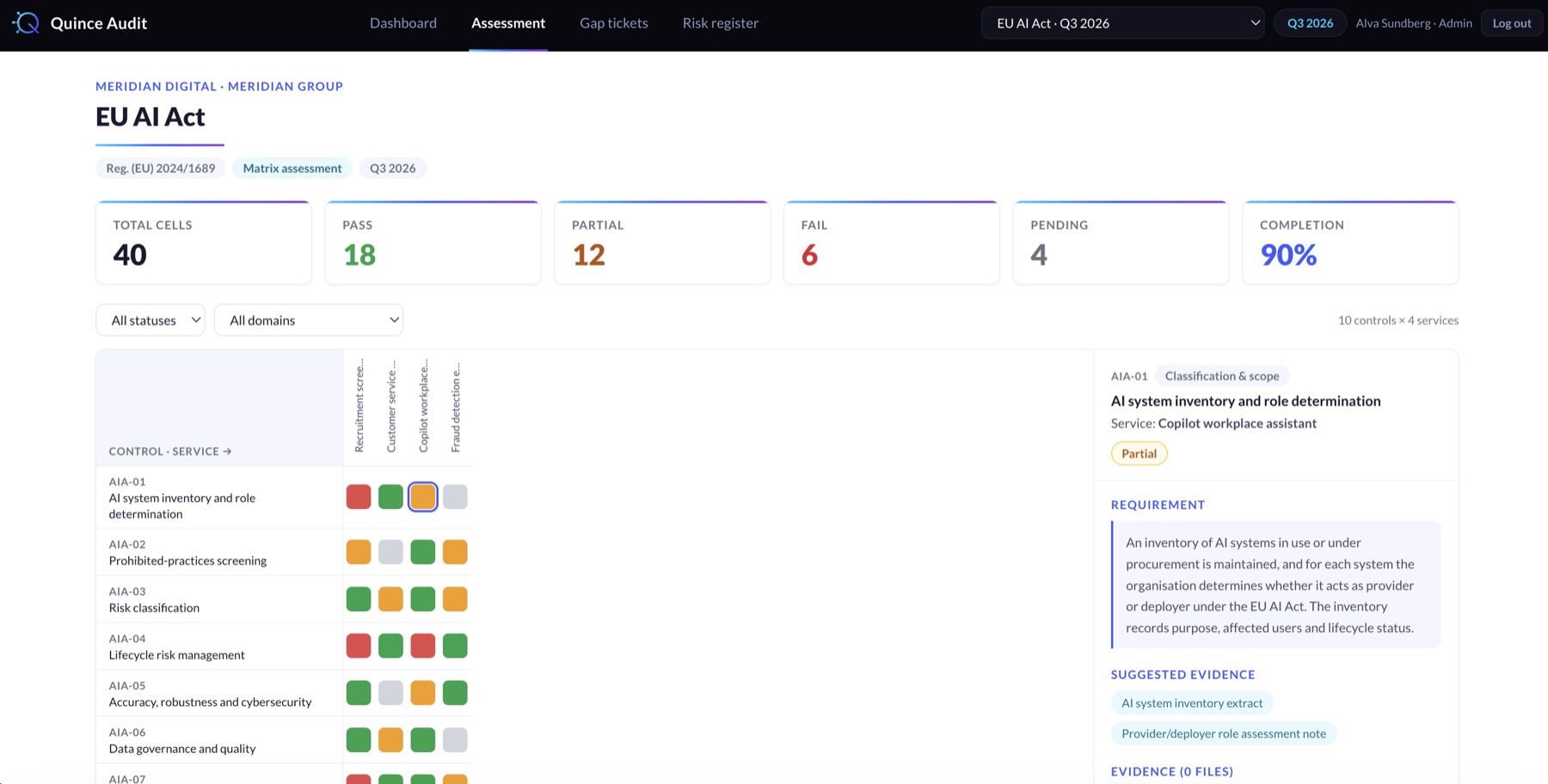Click the Meridian Digital · Meridian Group breadcrumb
1548x784 pixels.
(219, 86)
